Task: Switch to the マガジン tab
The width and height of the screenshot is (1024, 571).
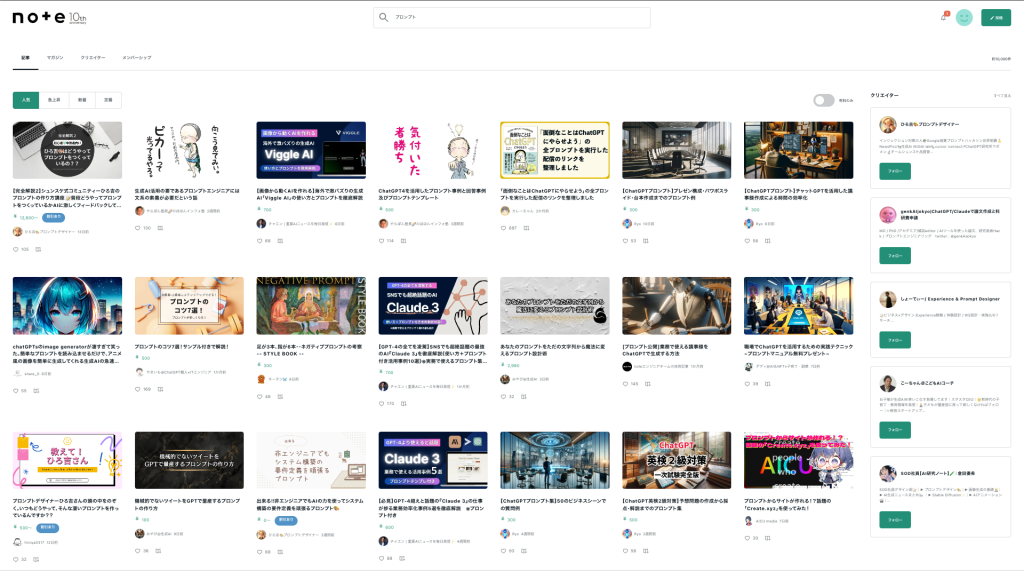Action: coord(55,58)
